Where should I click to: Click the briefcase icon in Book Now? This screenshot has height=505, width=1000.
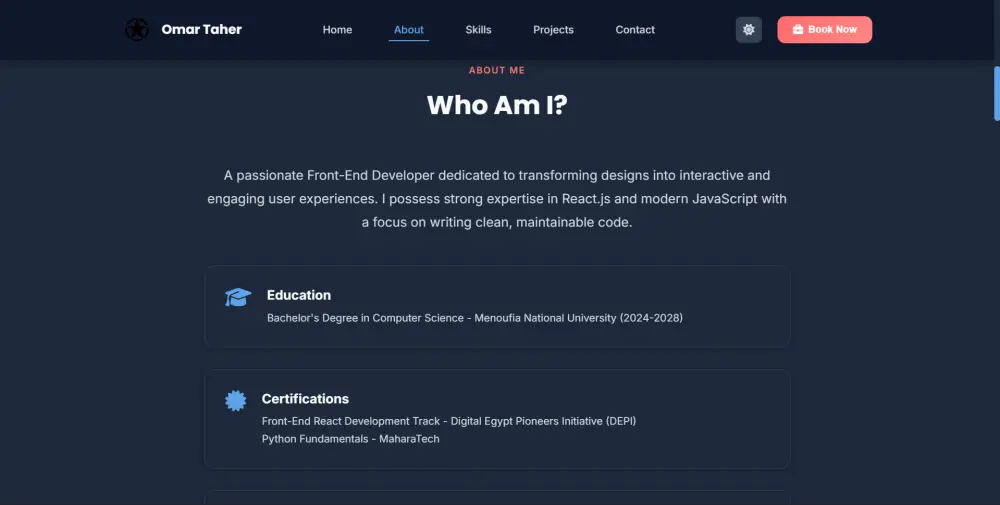coord(797,30)
